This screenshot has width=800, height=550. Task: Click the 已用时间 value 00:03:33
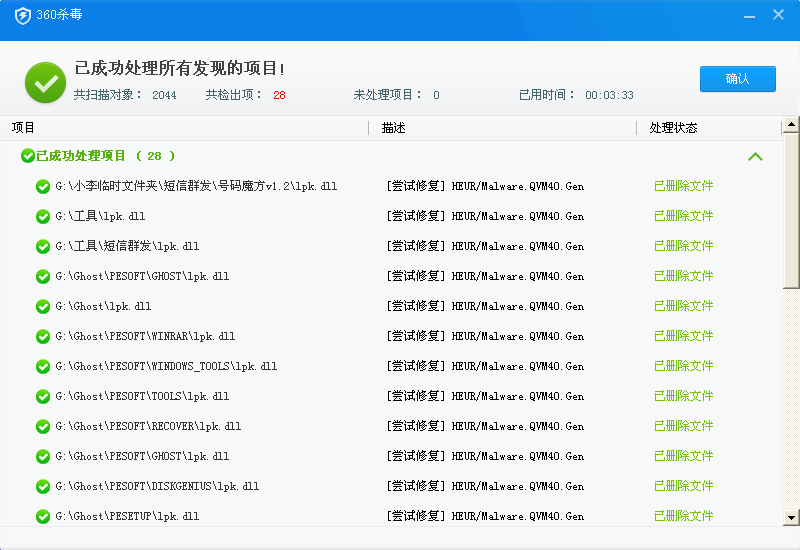609,95
